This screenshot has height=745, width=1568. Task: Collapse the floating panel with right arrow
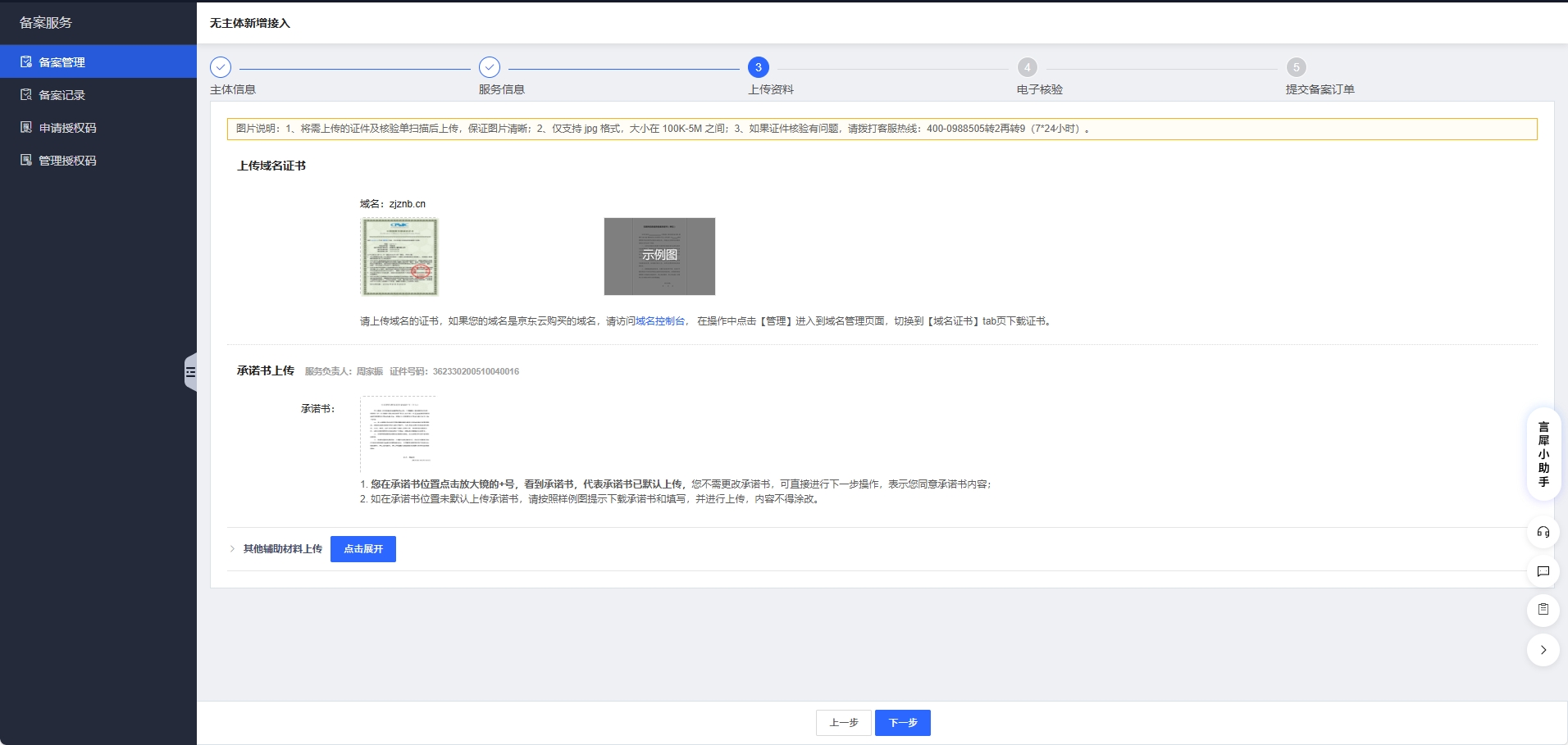point(1543,650)
